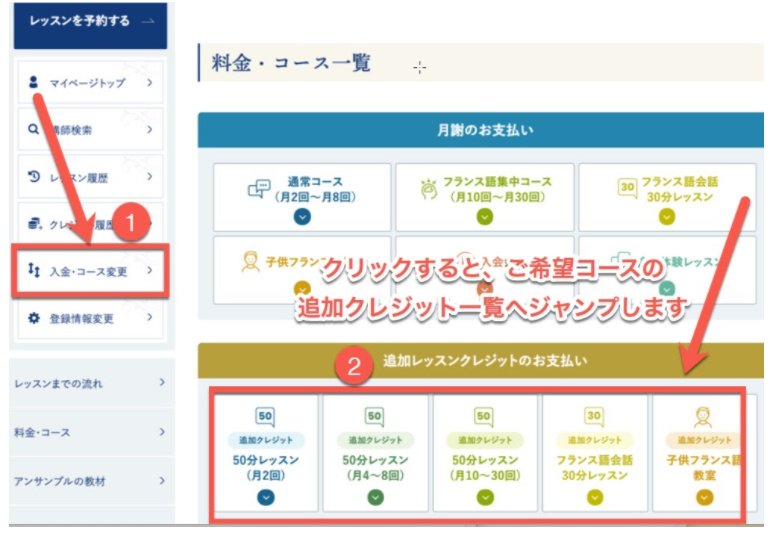The width and height of the screenshot is (773, 535).
Task: Click the magnifier icon for 講師検索
Action: (x=33, y=130)
